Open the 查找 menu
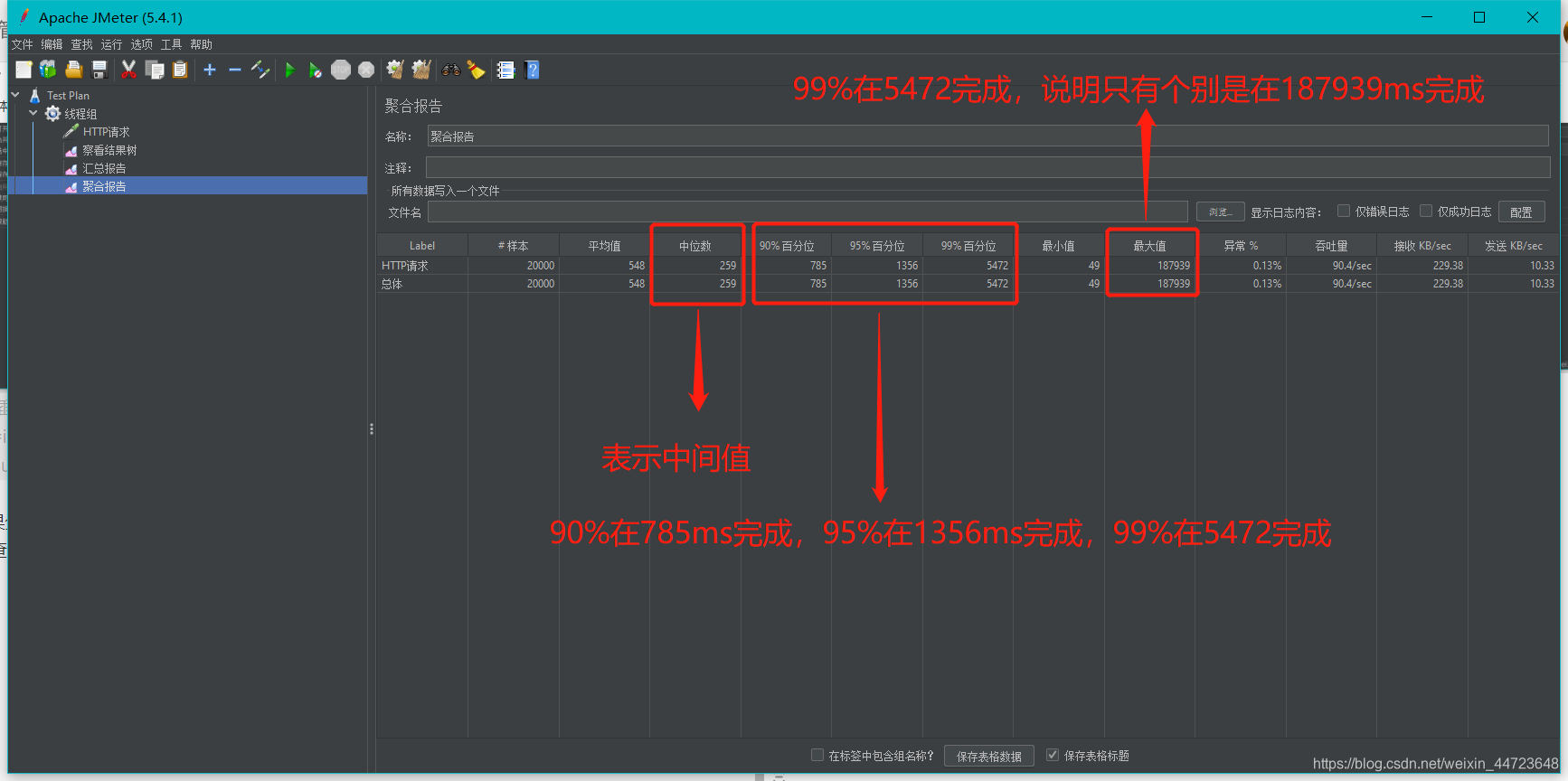 (81, 44)
